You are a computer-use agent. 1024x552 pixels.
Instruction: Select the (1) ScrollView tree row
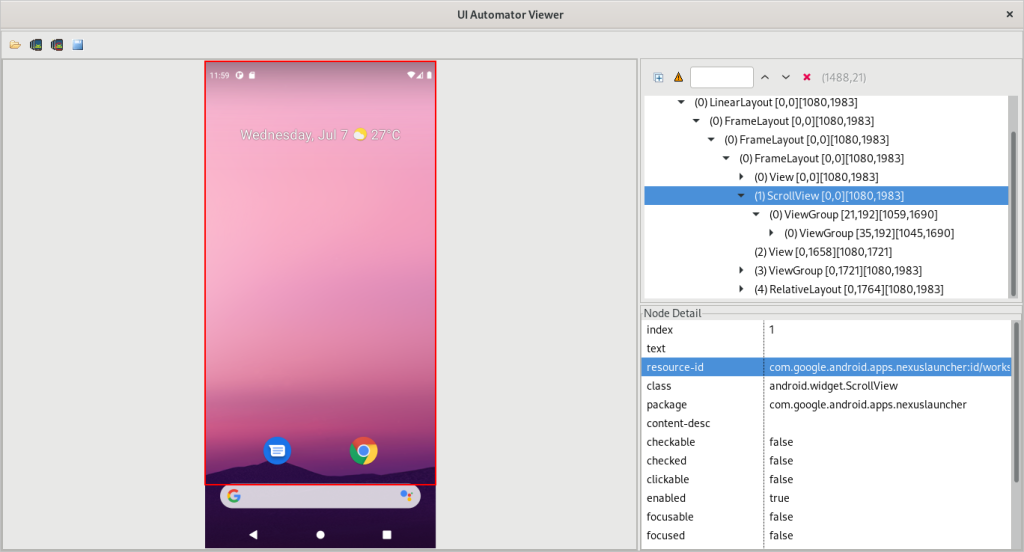[x=826, y=195]
